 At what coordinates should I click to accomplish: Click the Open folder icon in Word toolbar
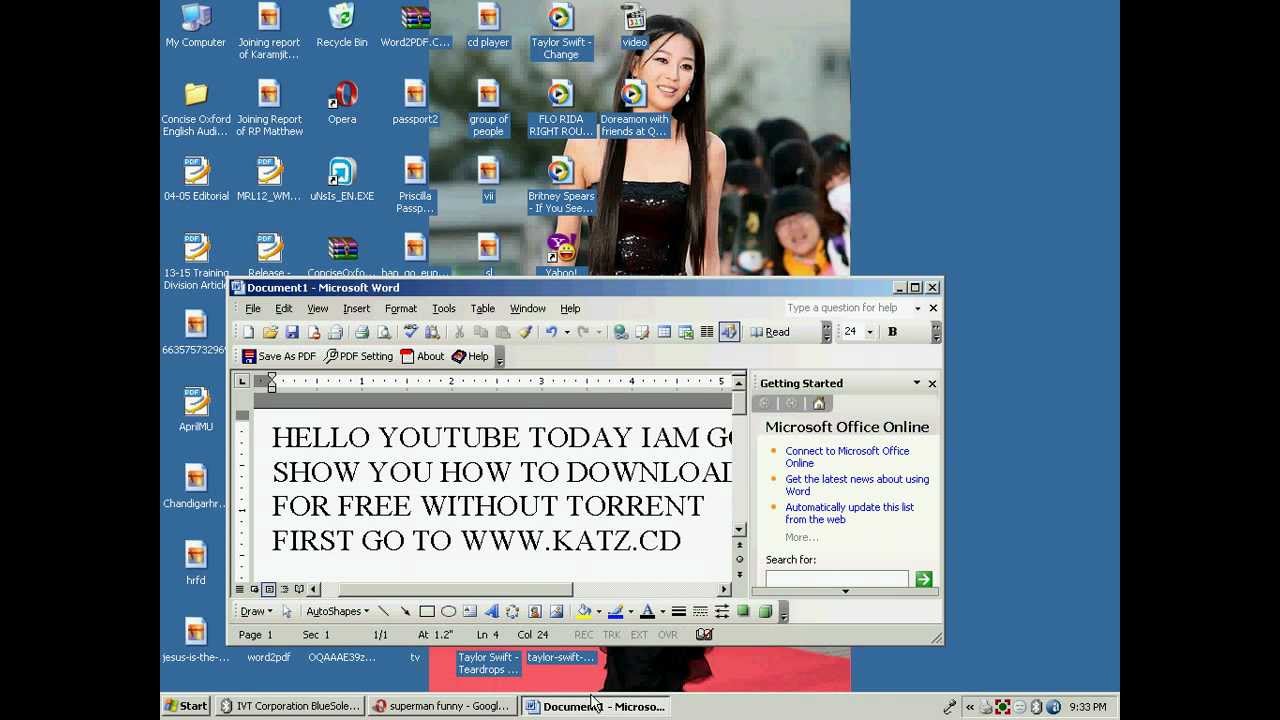point(270,332)
